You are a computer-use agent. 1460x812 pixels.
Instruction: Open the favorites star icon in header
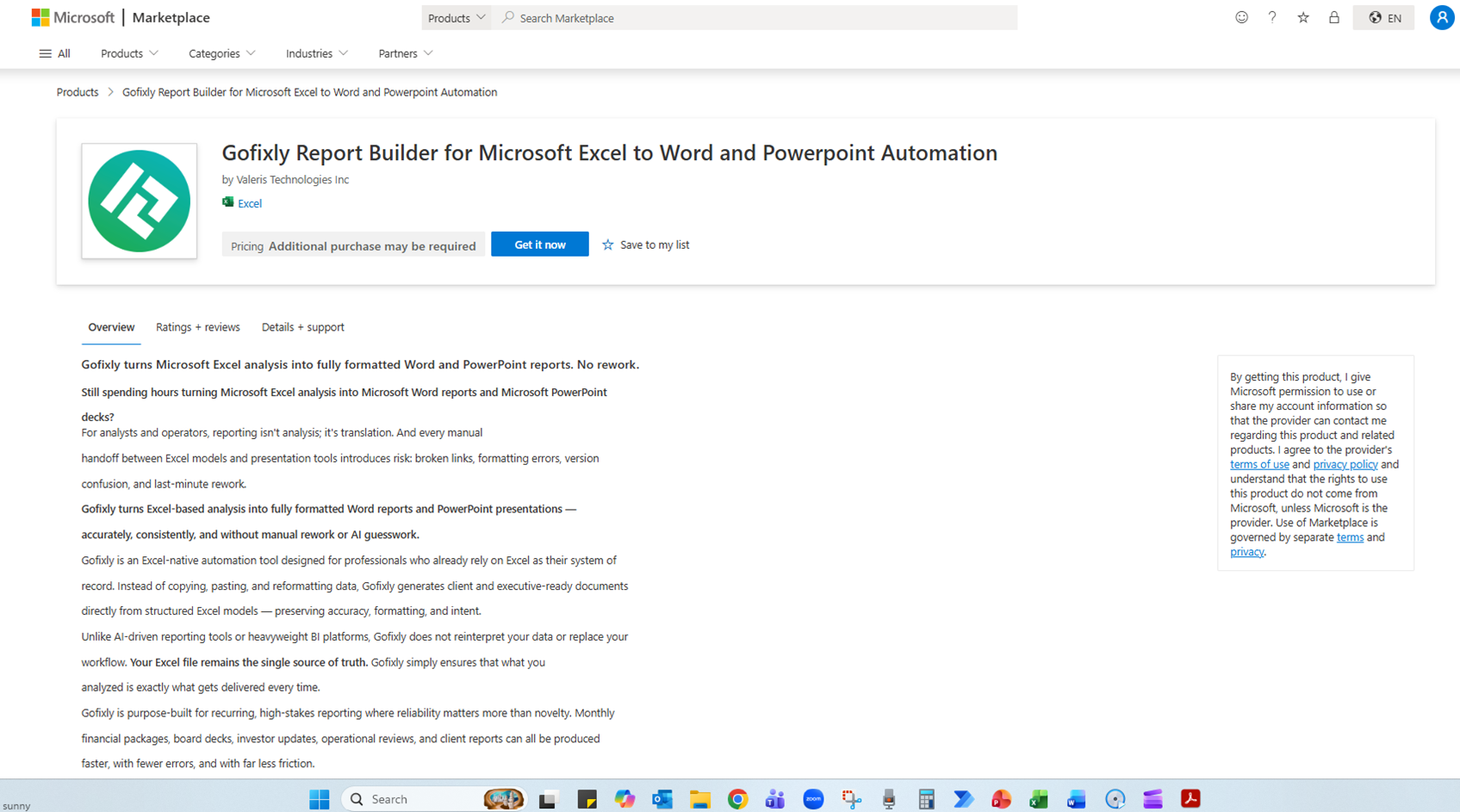coord(1303,17)
